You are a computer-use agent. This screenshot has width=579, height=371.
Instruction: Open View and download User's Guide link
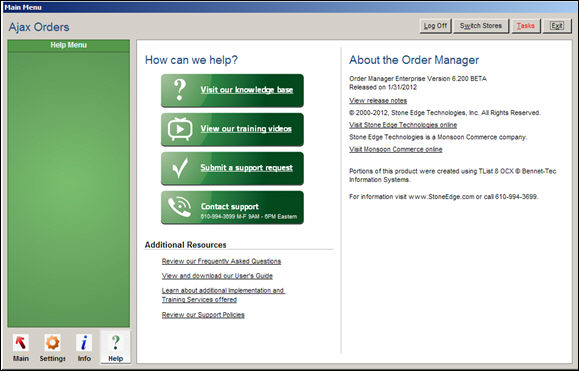click(217, 276)
